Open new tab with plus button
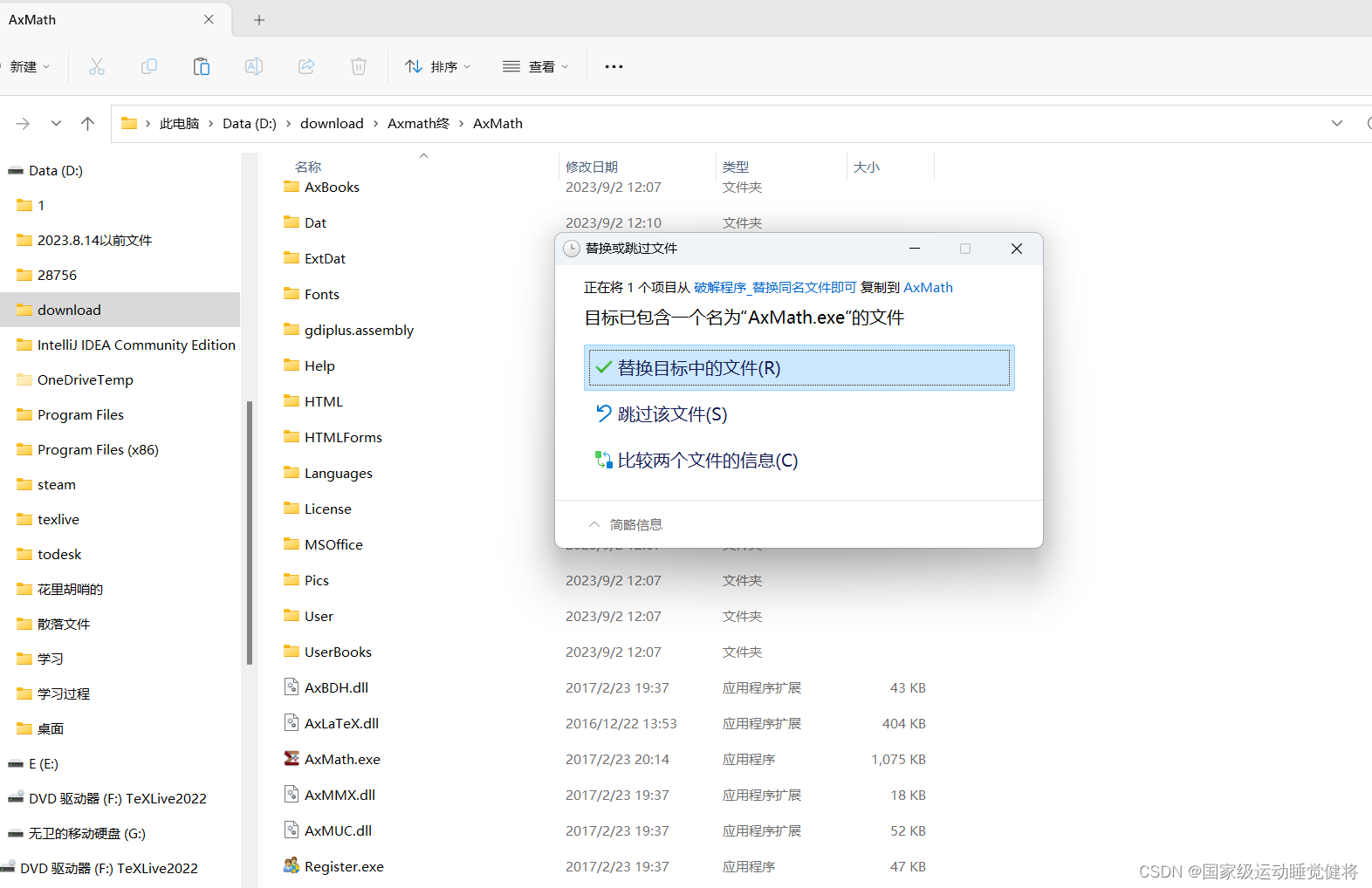 coord(259,20)
